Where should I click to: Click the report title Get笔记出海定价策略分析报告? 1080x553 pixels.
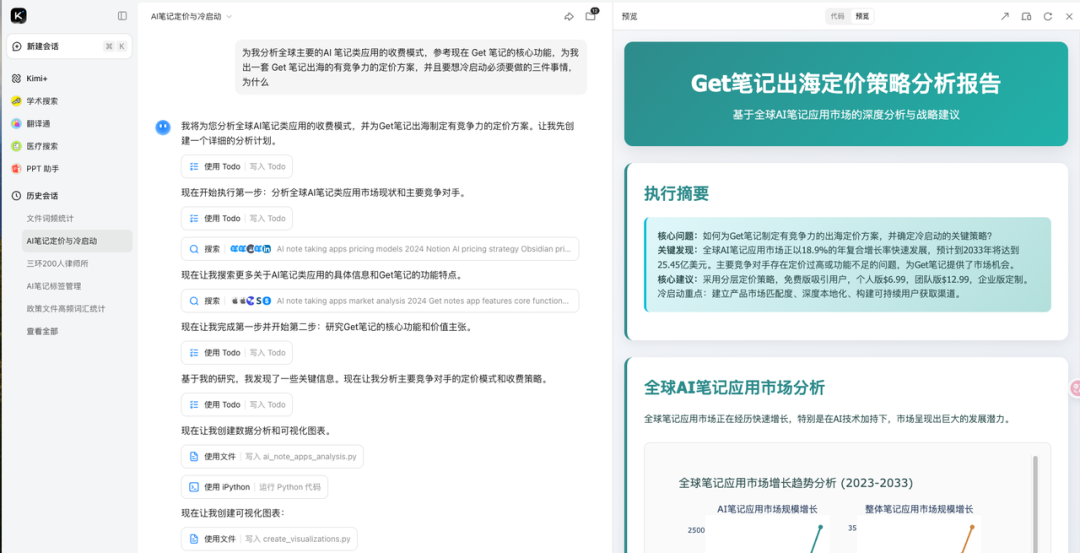click(x=846, y=84)
